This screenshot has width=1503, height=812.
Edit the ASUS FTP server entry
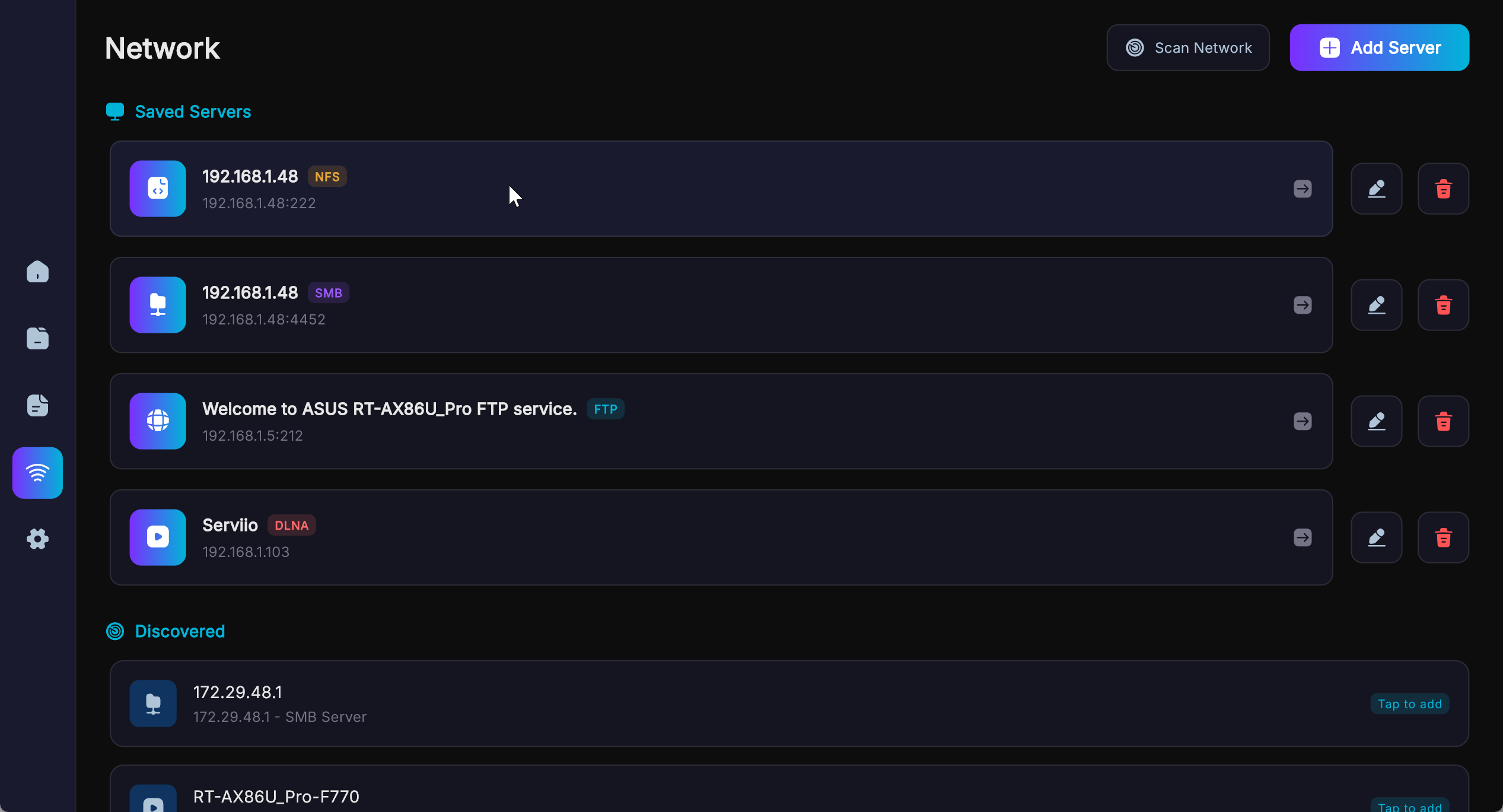(x=1376, y=421)
